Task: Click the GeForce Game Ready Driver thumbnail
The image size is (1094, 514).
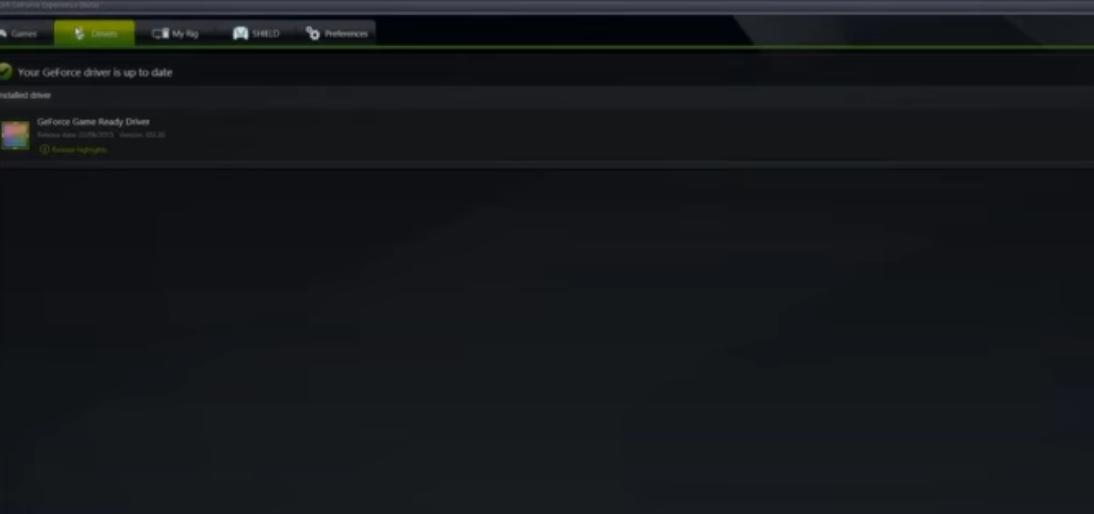Action: 15,135
